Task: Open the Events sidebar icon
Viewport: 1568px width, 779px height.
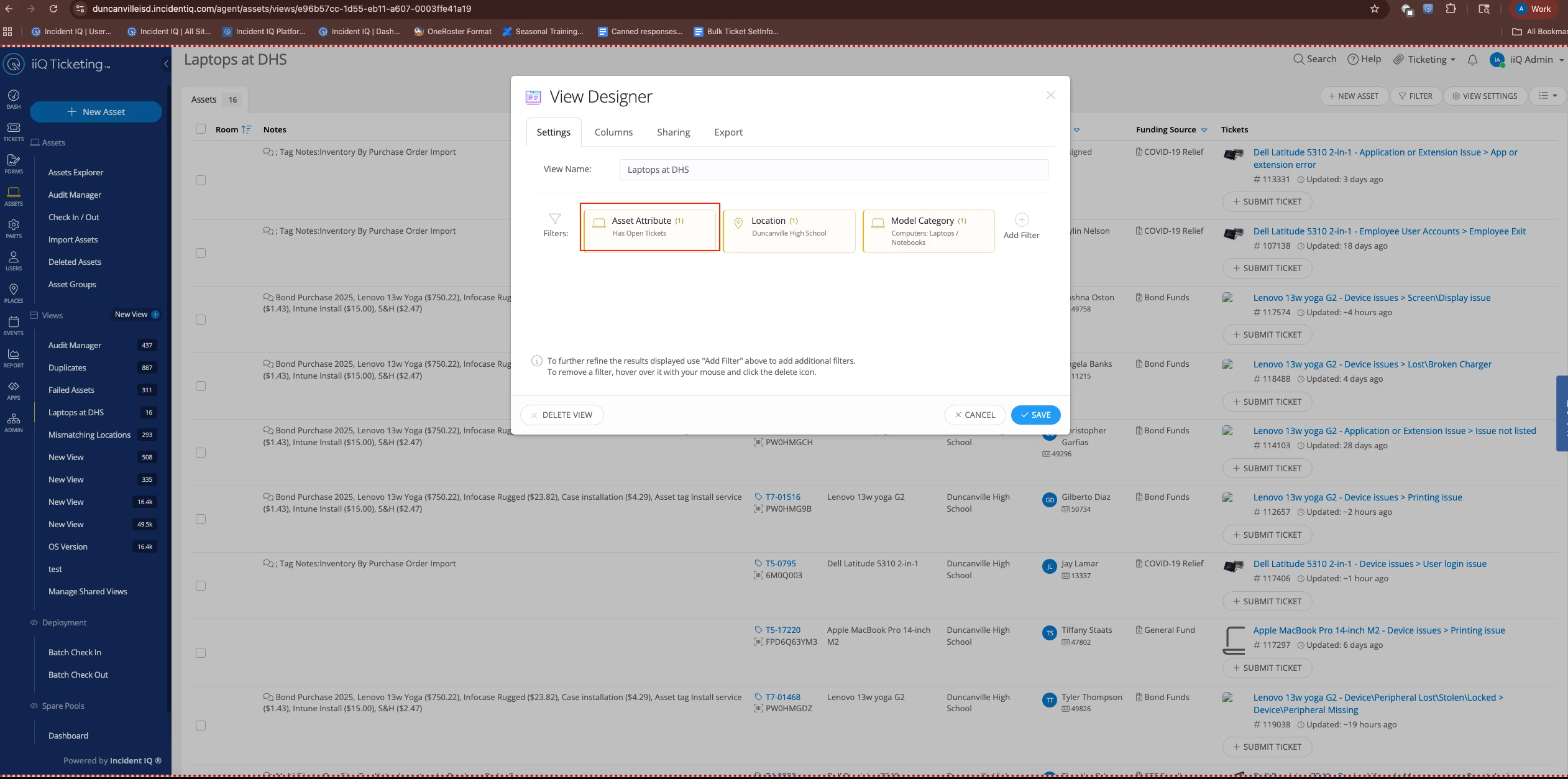Action: (14, 325)
